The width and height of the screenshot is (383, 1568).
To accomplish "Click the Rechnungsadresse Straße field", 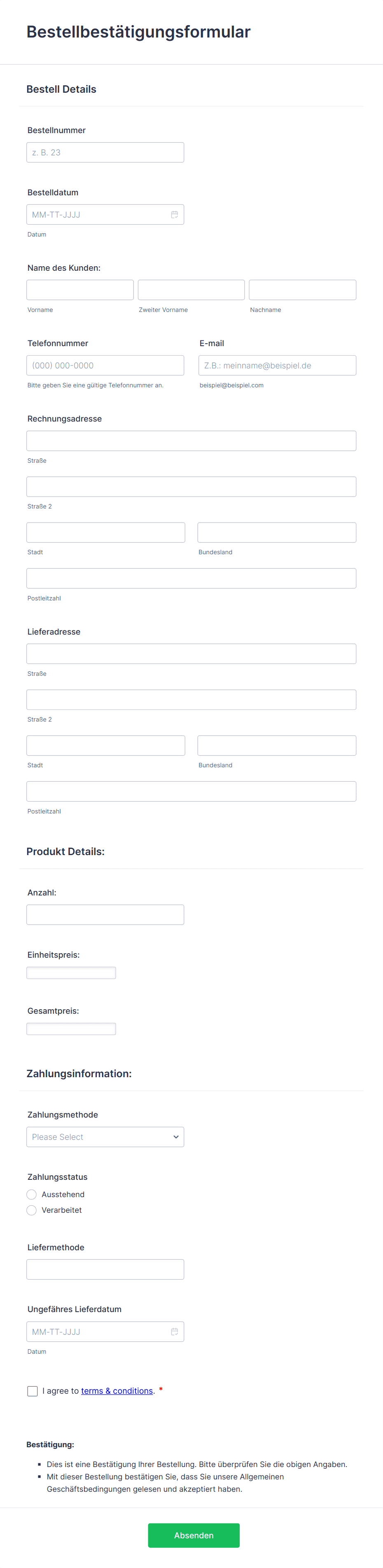I will 191,440.
